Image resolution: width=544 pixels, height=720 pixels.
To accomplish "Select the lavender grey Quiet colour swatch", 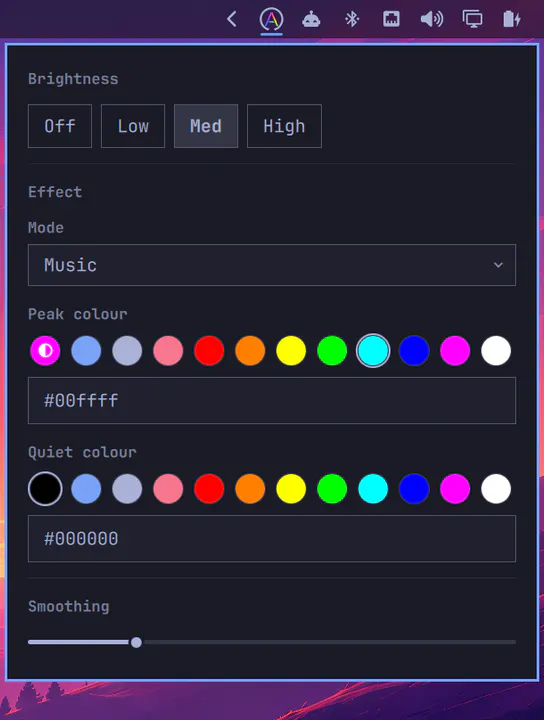I will 127,489.
